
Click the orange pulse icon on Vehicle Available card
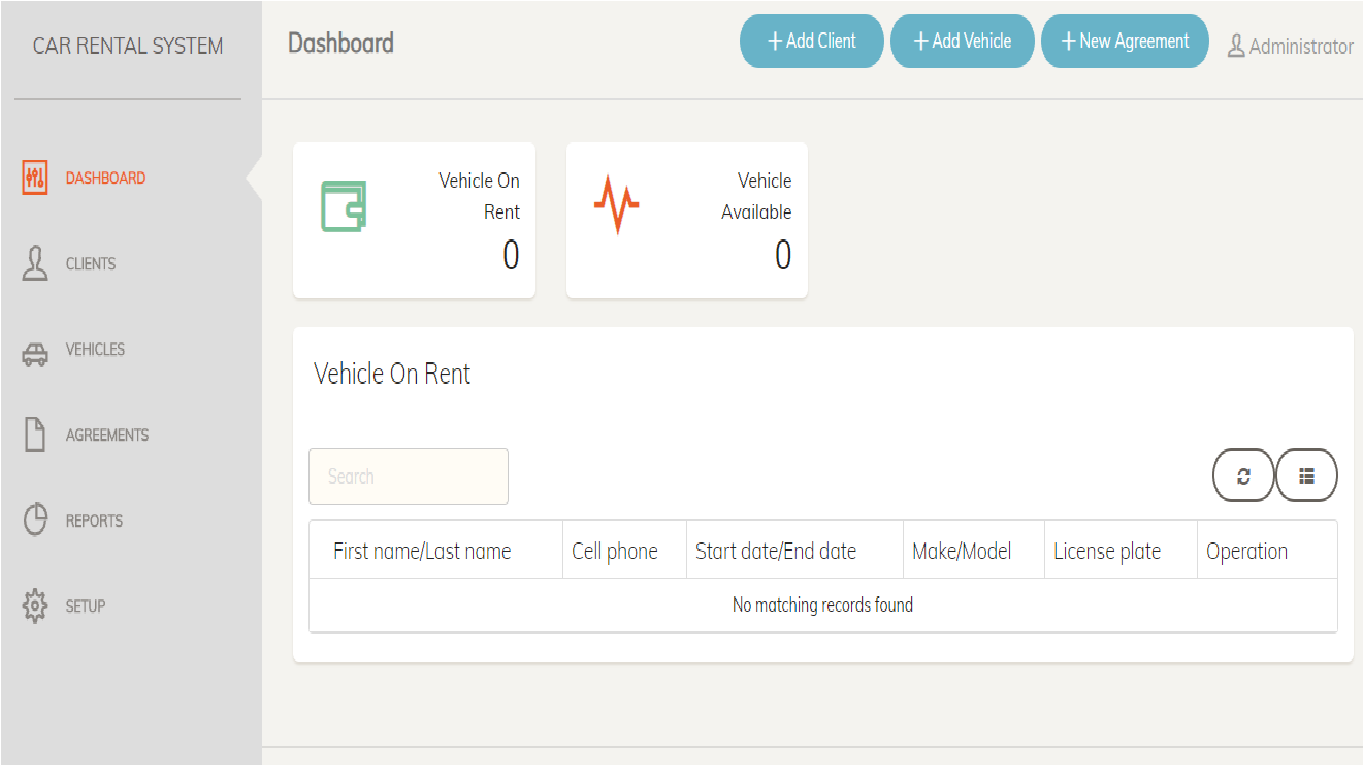tap(616, 205)
